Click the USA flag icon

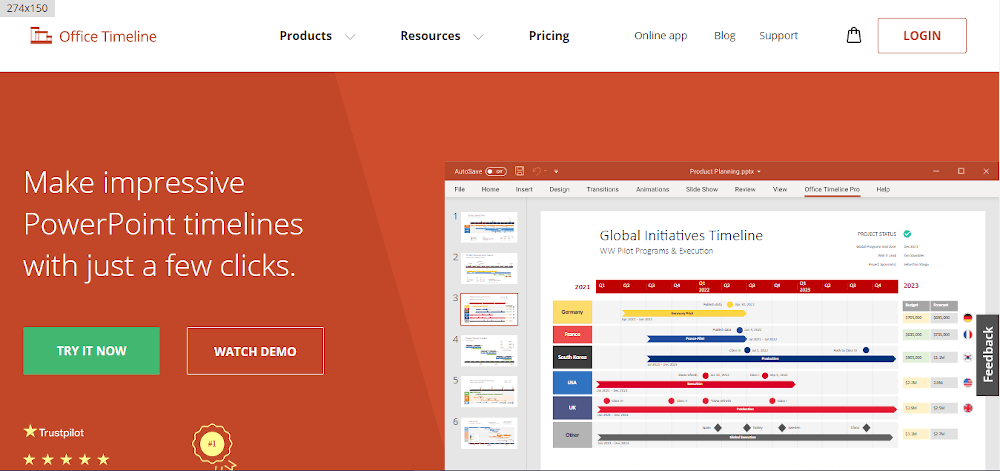tap(967, 383)
